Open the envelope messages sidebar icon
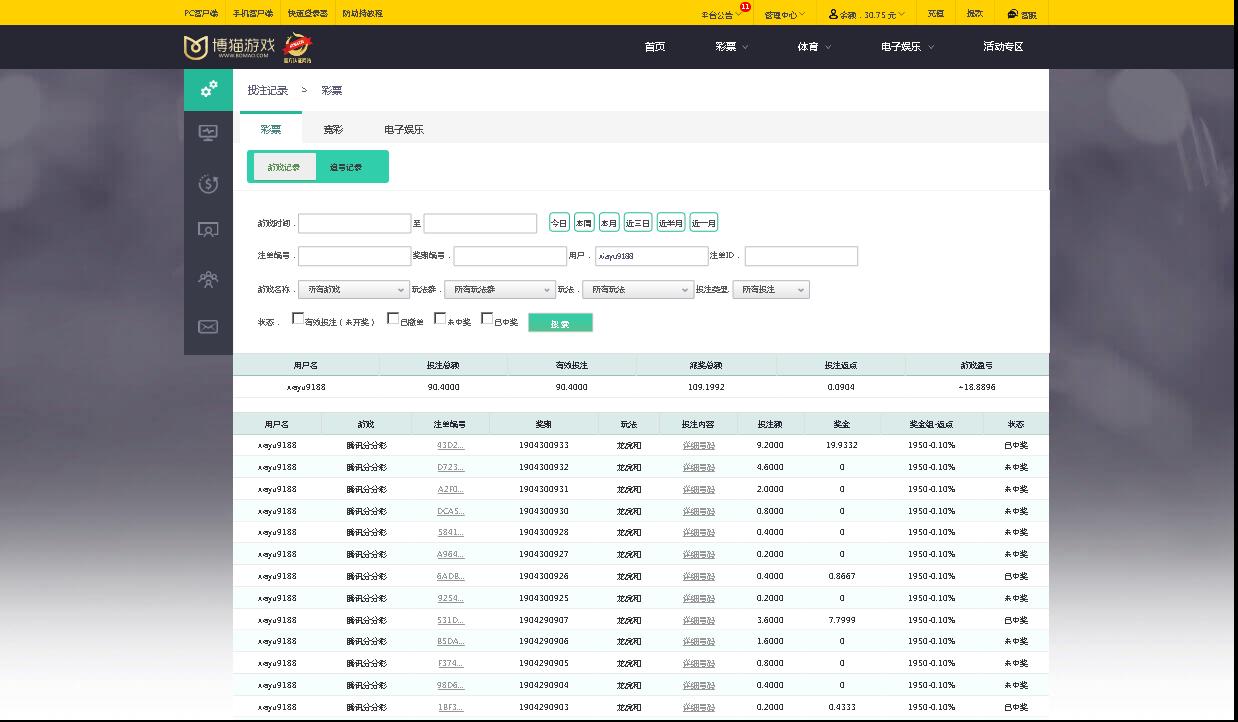This screenshot has width=1238, height=722. (208, 326)
